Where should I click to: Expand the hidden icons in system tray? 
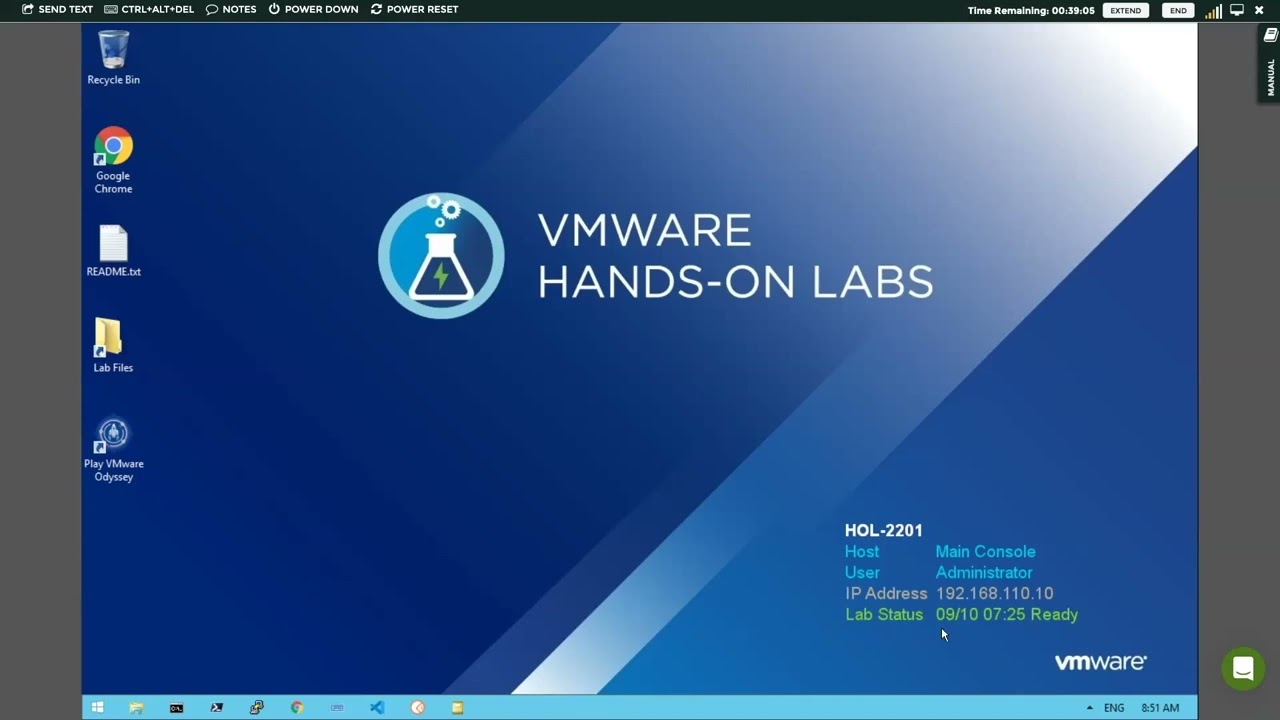tap(1089, 707)
